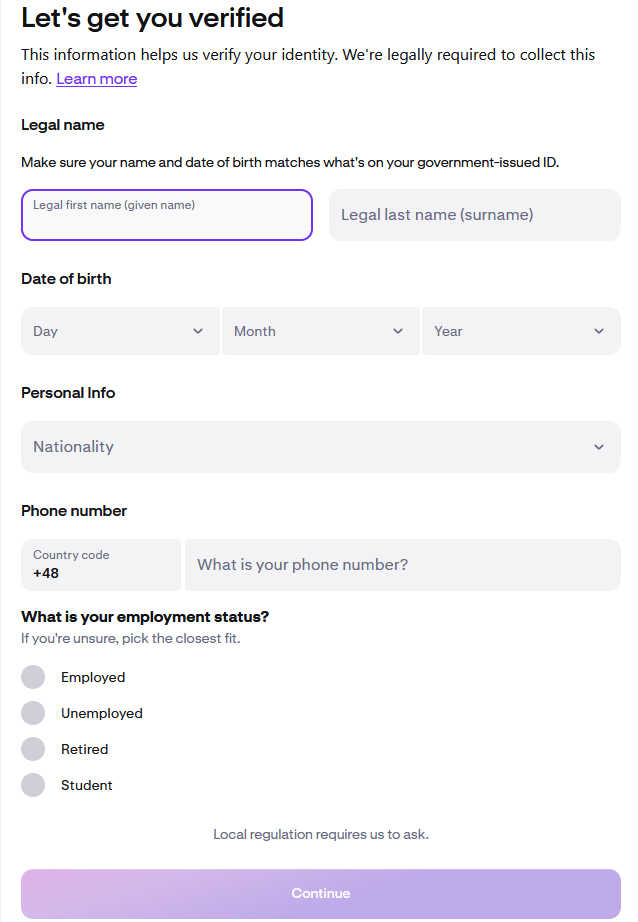
Task: Click the phone number input field
Action: coord(402,565)
